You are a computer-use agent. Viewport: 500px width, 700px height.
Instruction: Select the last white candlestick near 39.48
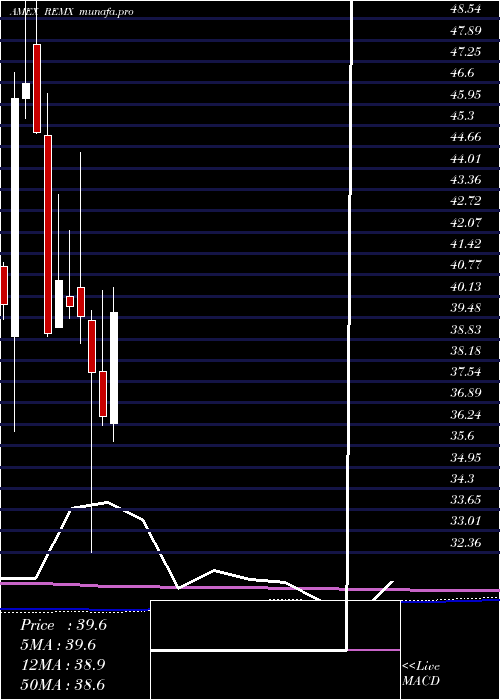pyautogui.click(x=114, y=368)
